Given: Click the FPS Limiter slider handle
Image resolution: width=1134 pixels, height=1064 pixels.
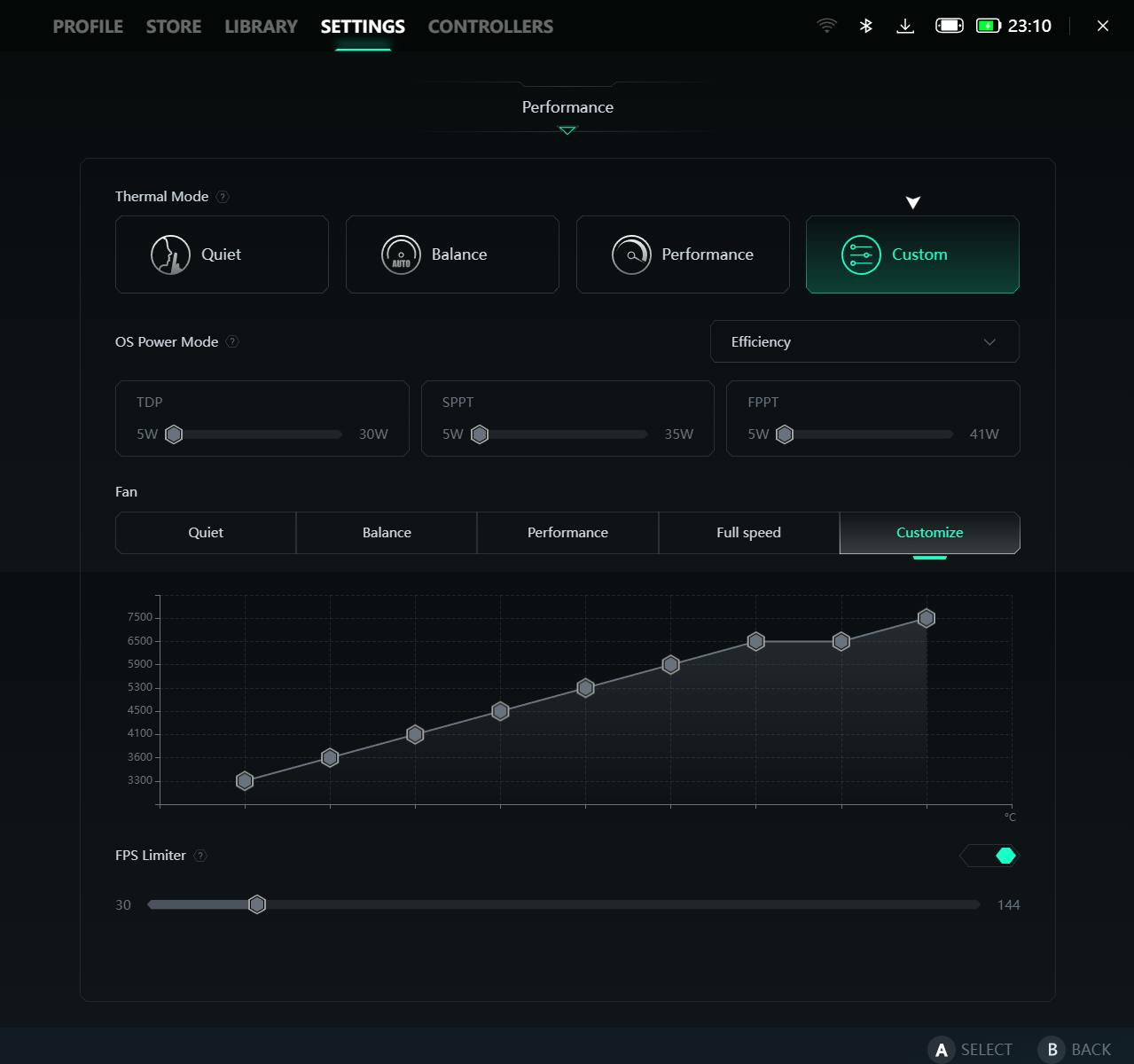Looking at the screenshot, I should click(257, 904).
